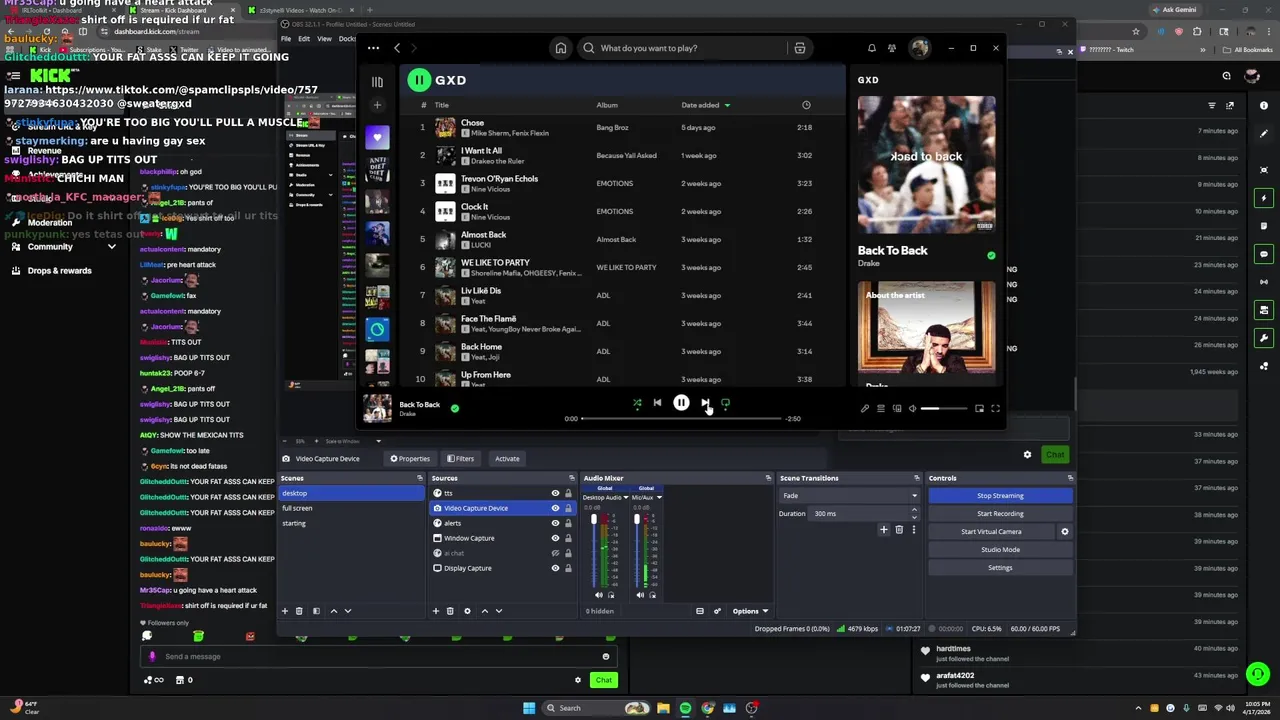This screenshot has height=720, width=1280.
Task: Click Start Recording in OBS
Action: (1000, 514)
